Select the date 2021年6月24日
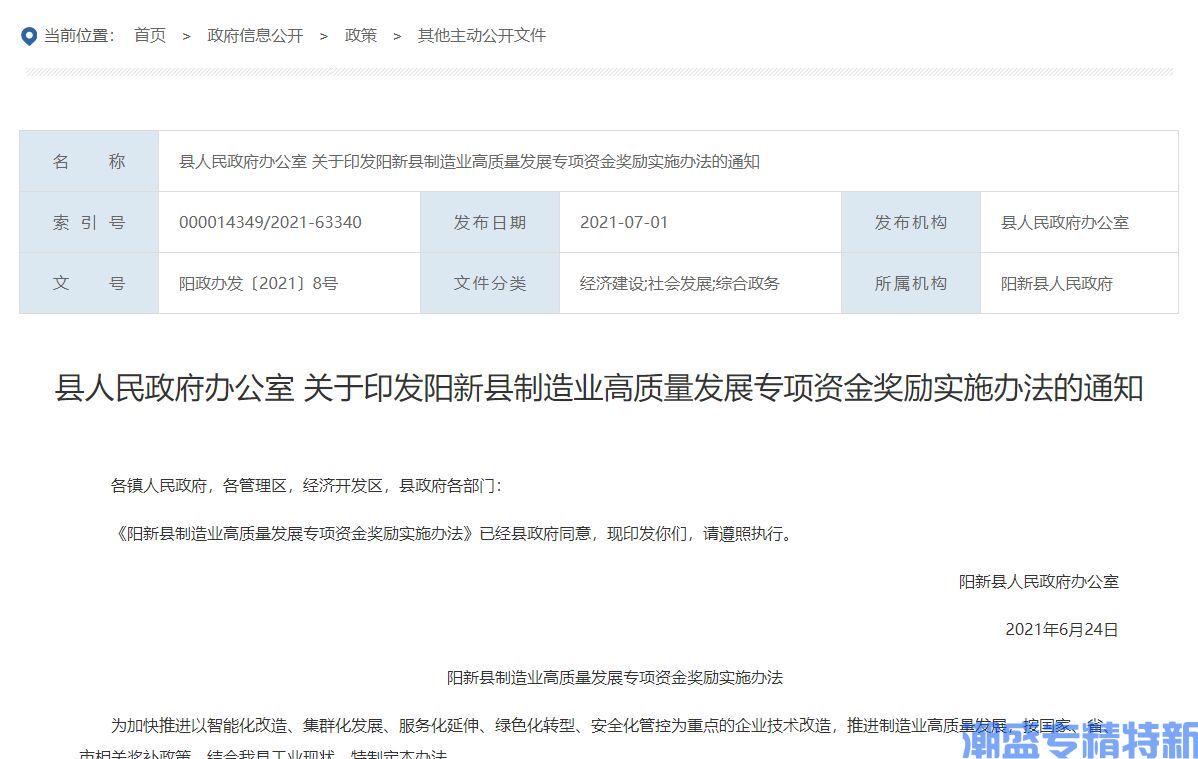The width and height of the screenshot is (1198, 759). 1061,629
